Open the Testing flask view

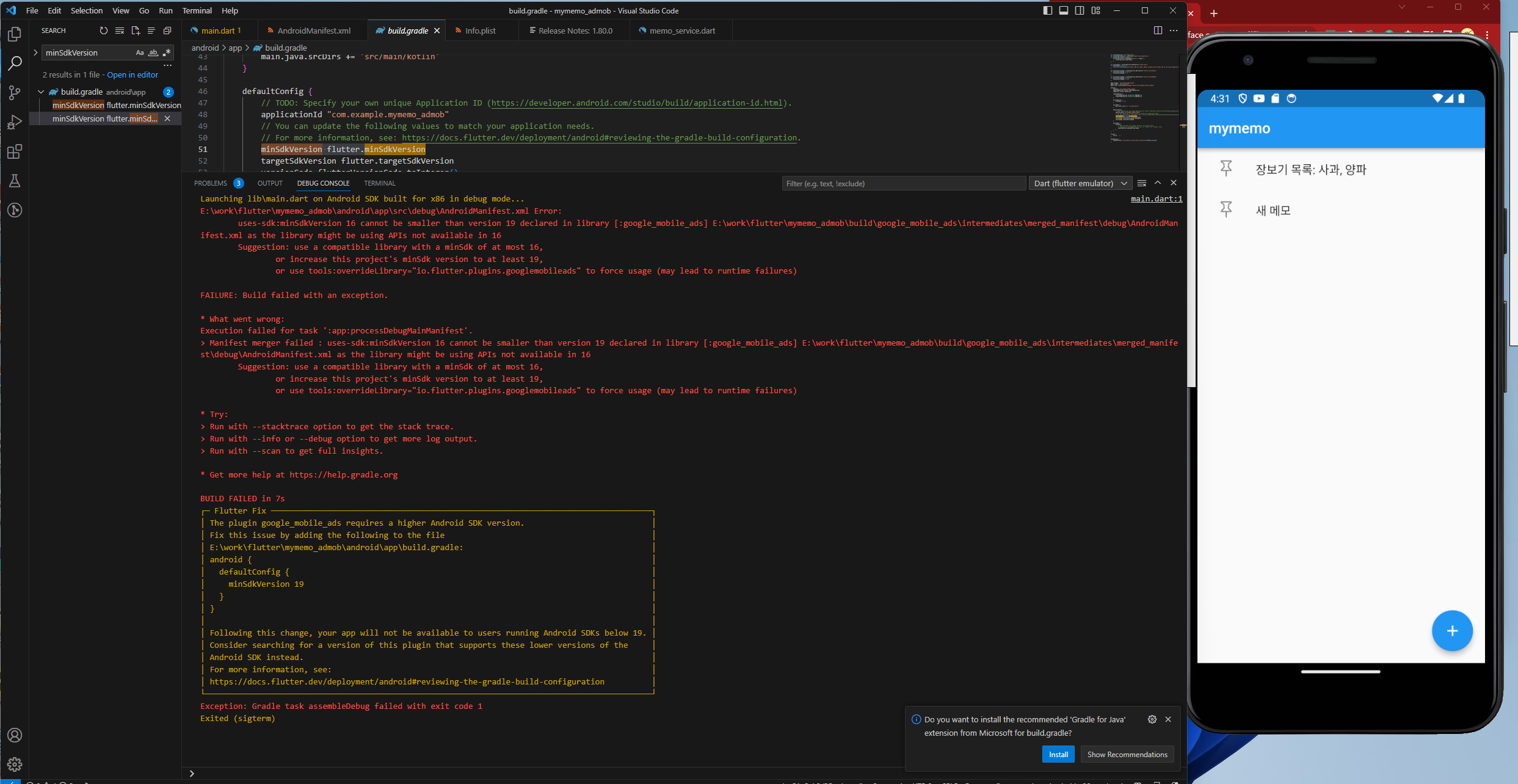pos(15,181)
